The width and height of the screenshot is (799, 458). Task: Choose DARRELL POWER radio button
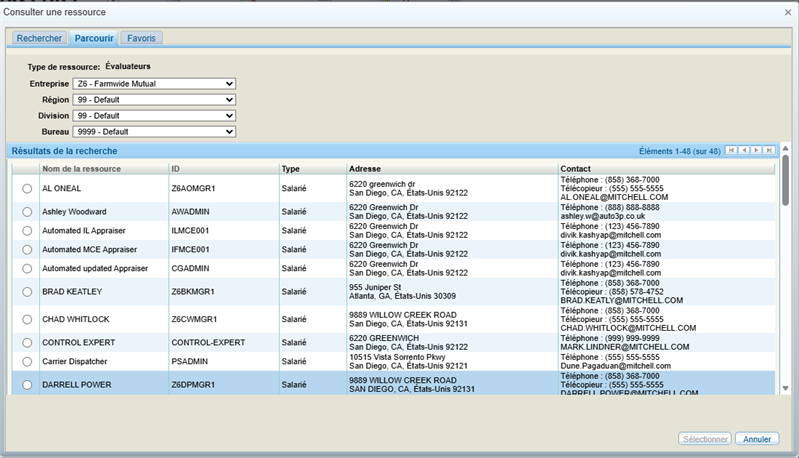[27, 385]
